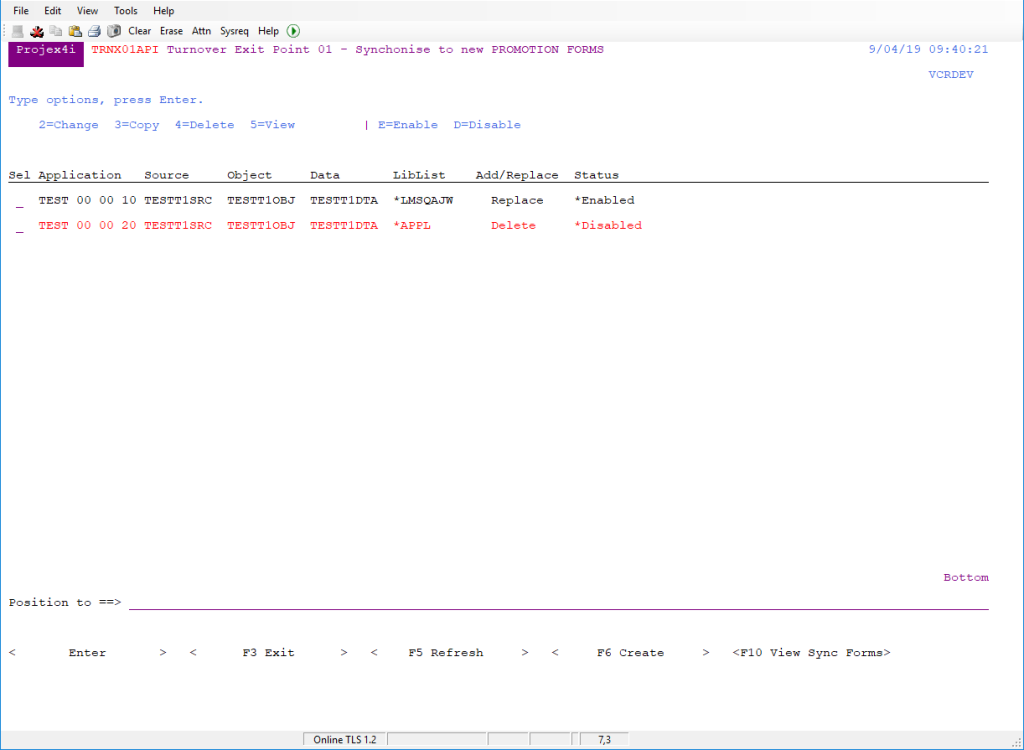Screen dimensions: 1024x750
Task: Click the black TESTT1OBJ cell in first row
Action: pos(261,201)
